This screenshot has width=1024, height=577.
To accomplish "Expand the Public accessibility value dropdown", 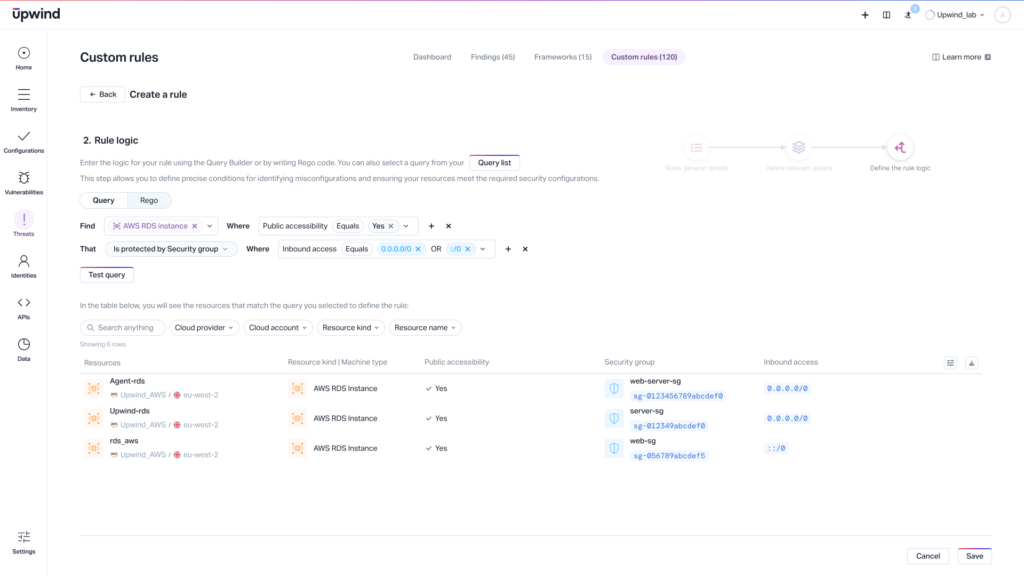I will 406,226.
